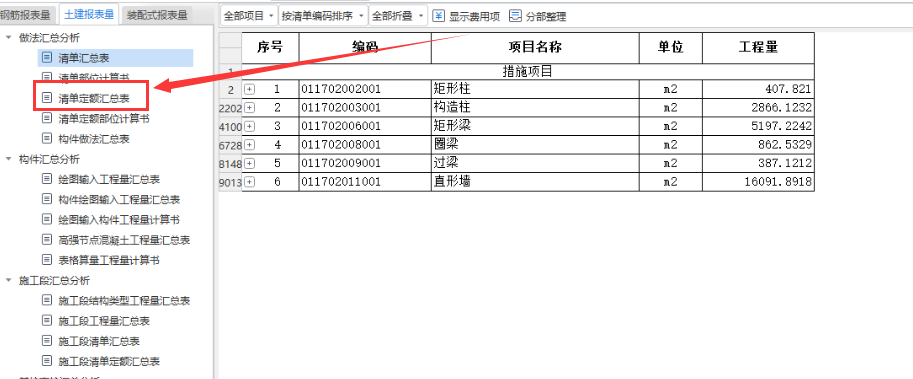Open 清单定额汇总表 report

[x=94, y=99]
